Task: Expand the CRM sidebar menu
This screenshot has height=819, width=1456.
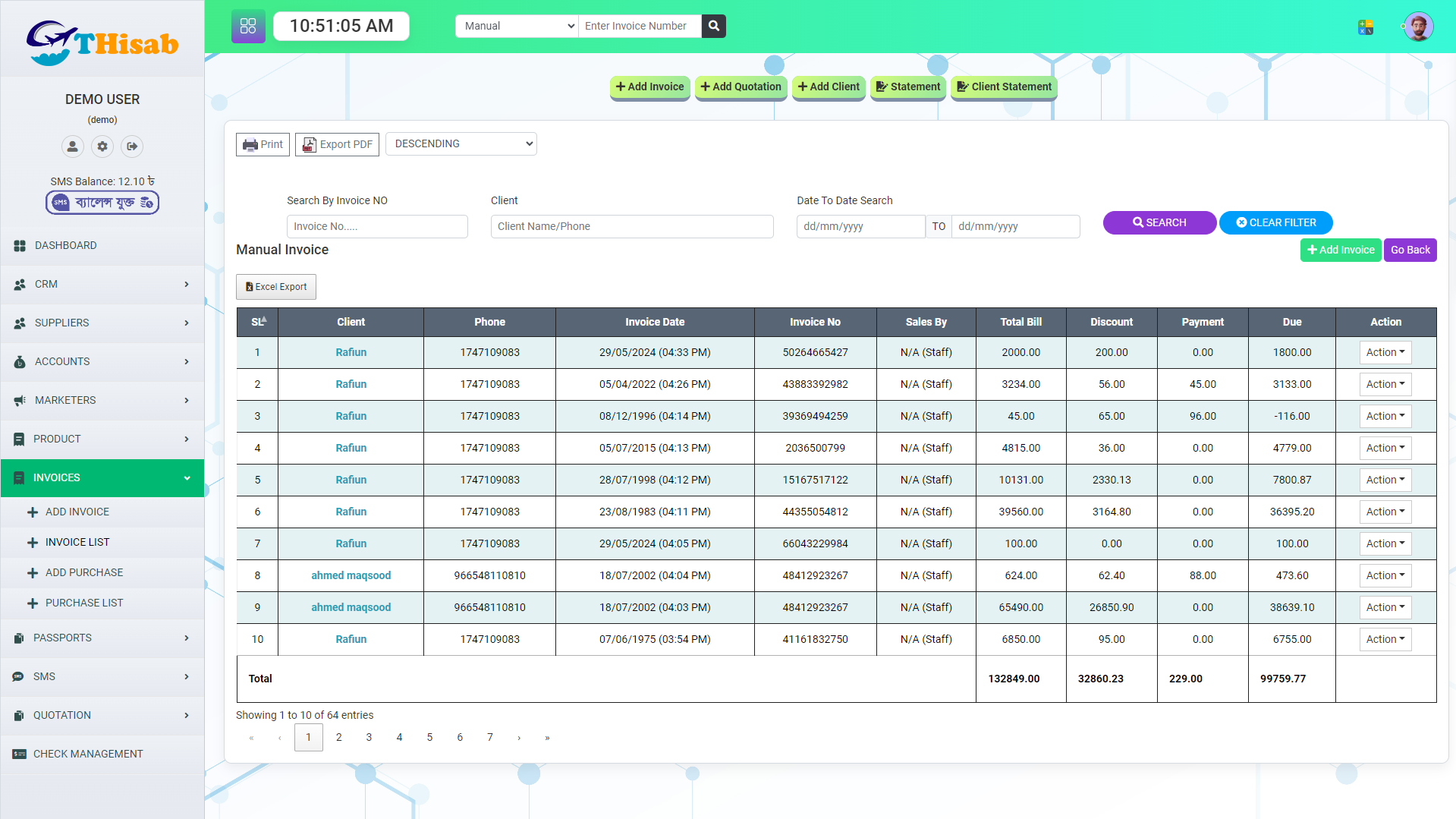Action: (x=102, y=284)
